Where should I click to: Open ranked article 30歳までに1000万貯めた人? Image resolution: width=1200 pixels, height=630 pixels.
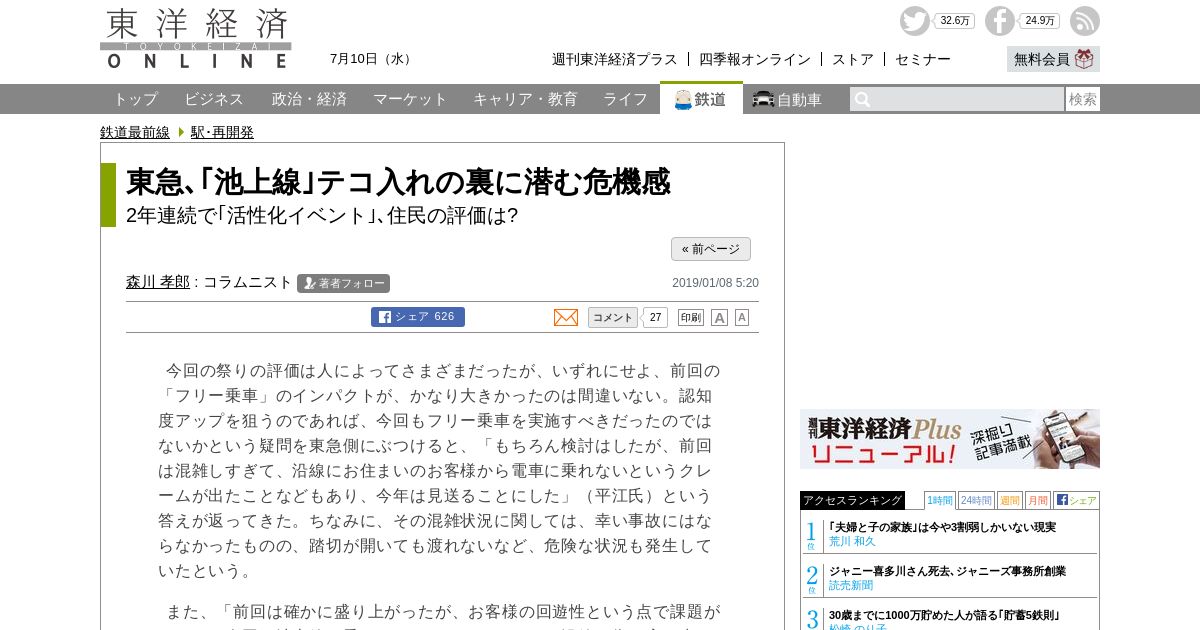(944, 615)
